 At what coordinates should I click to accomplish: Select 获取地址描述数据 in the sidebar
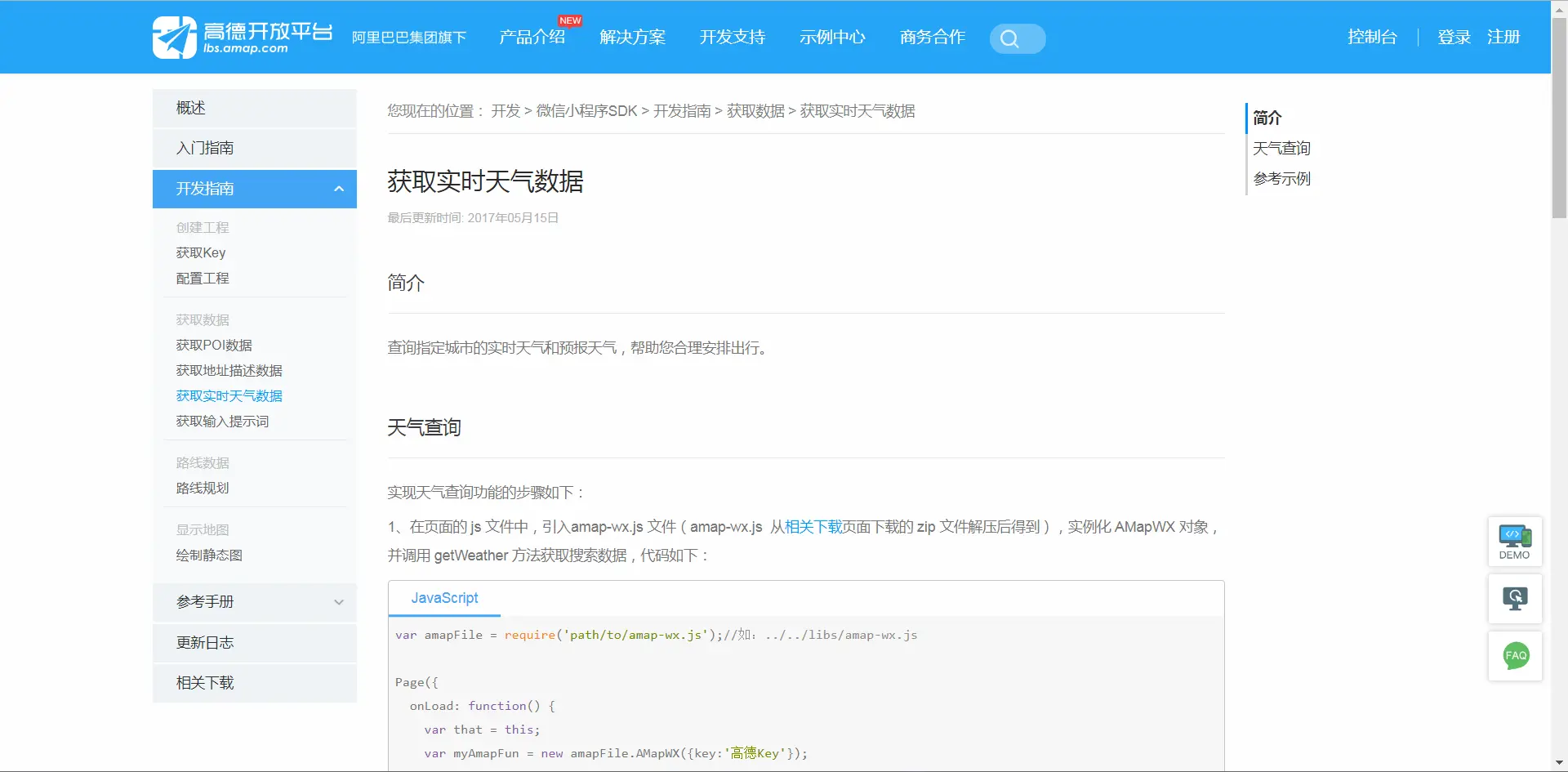(x=229, y=371)
